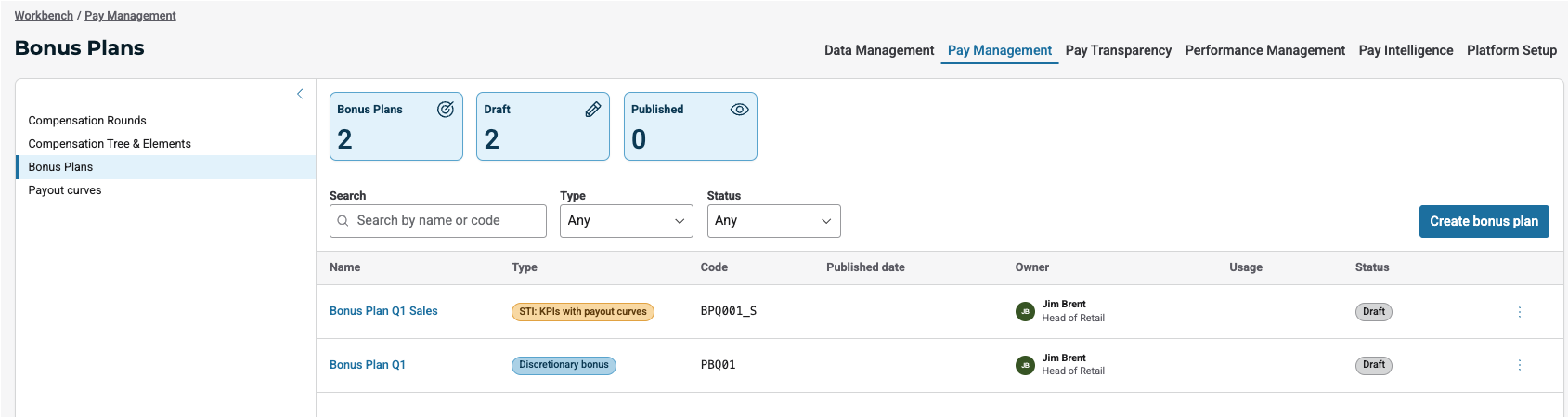
Task: Click Jim Brent avatar in Bonus Plan Q1 Sales row
Action: [1025, 312]
